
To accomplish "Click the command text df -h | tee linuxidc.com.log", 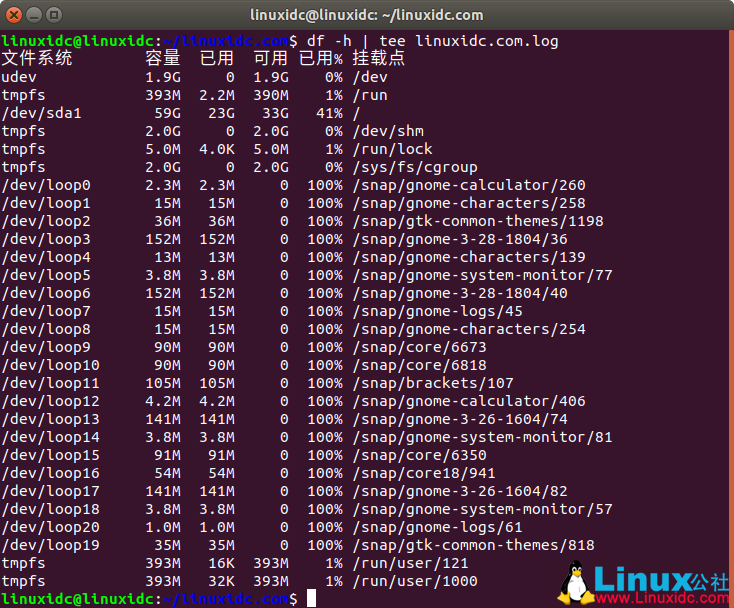I will pos(433,41).
